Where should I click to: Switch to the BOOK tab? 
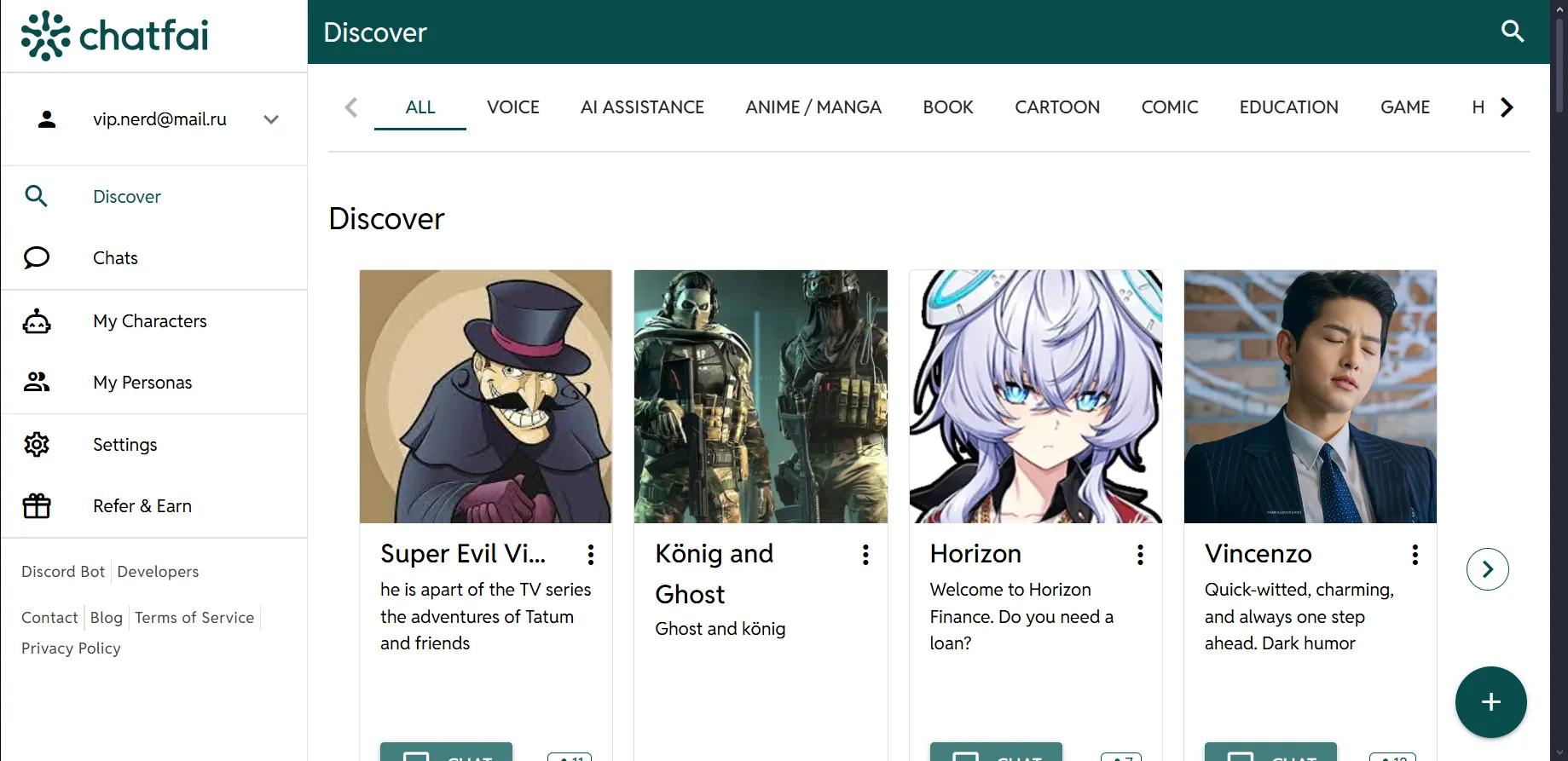(948, 107)
